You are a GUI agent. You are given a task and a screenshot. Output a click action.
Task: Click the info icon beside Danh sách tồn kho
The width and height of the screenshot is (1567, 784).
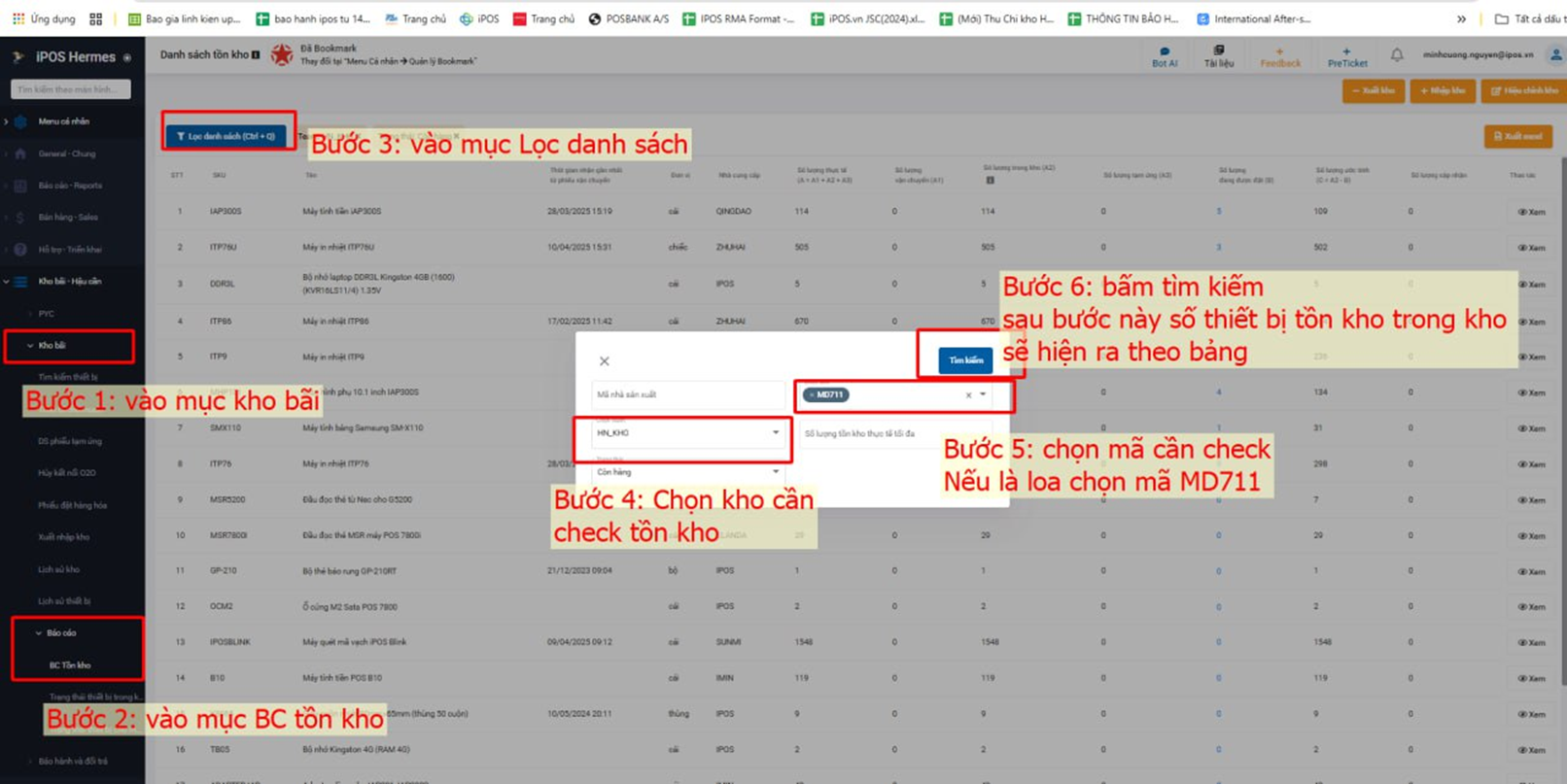256,55
